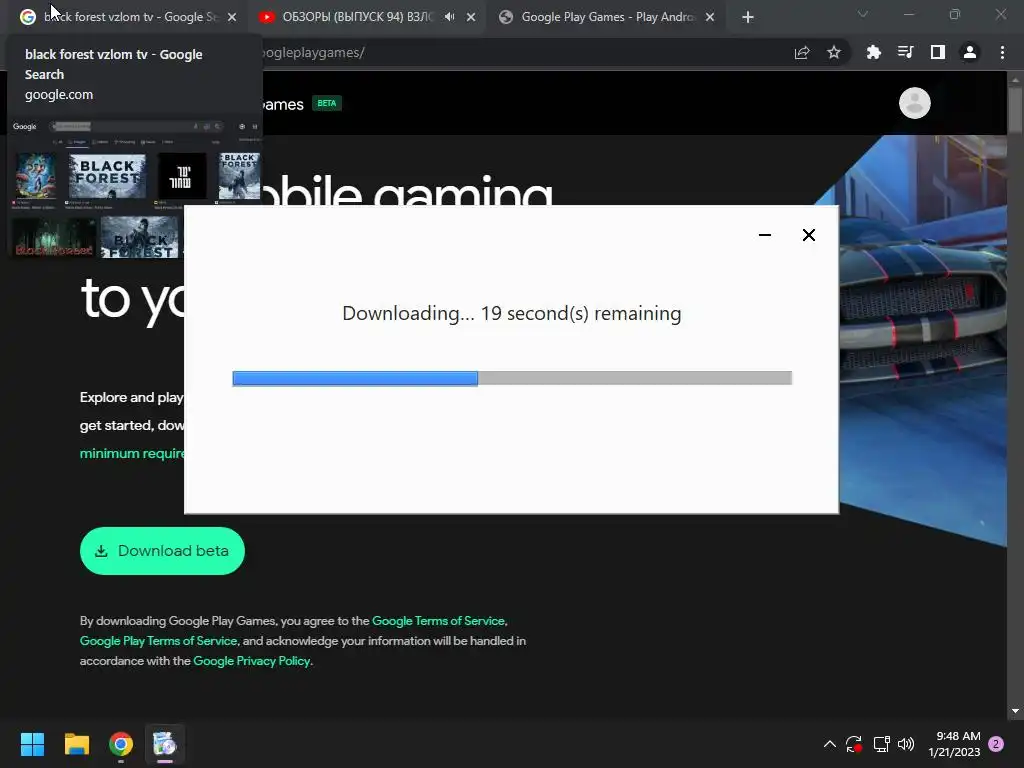Open the Google Terms of Service link
The height and width of the screenshot is (768, 1024).
tap(438, 621)
